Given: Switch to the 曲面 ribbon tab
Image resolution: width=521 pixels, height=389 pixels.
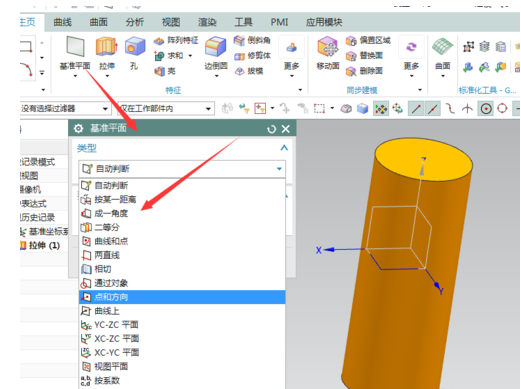Looking at the screenshot, I should coord(99,22).
